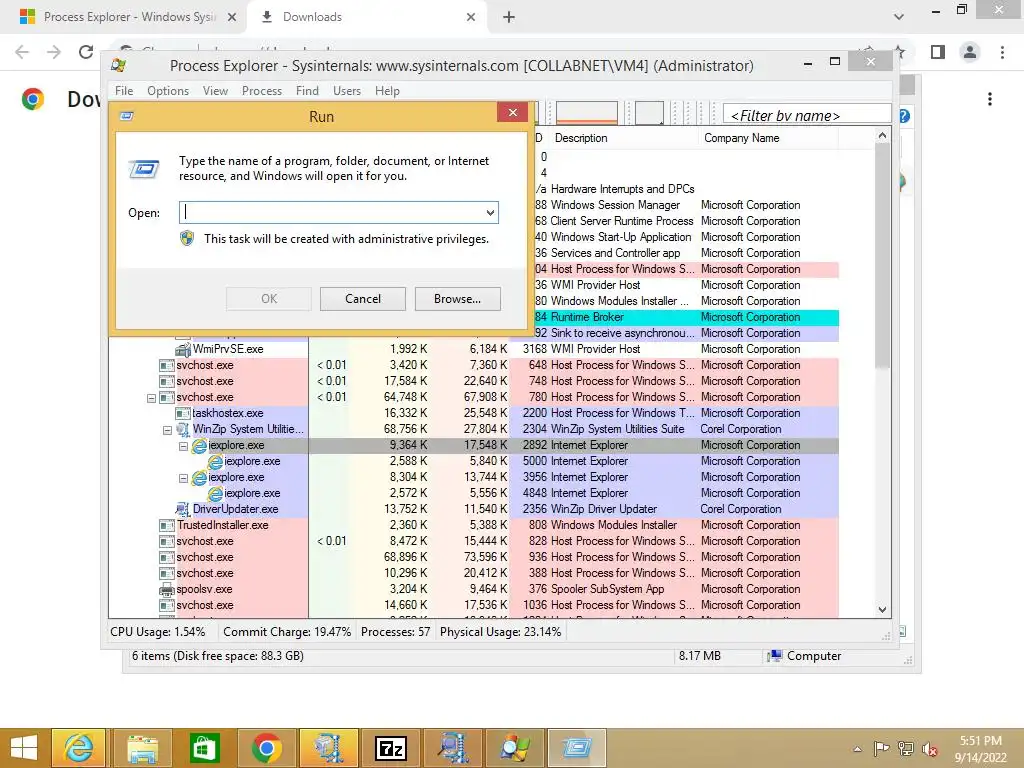Click the DriverUpdater.exe process icon
Viewport: 1024px width, 768px height.
coord(183,509)
